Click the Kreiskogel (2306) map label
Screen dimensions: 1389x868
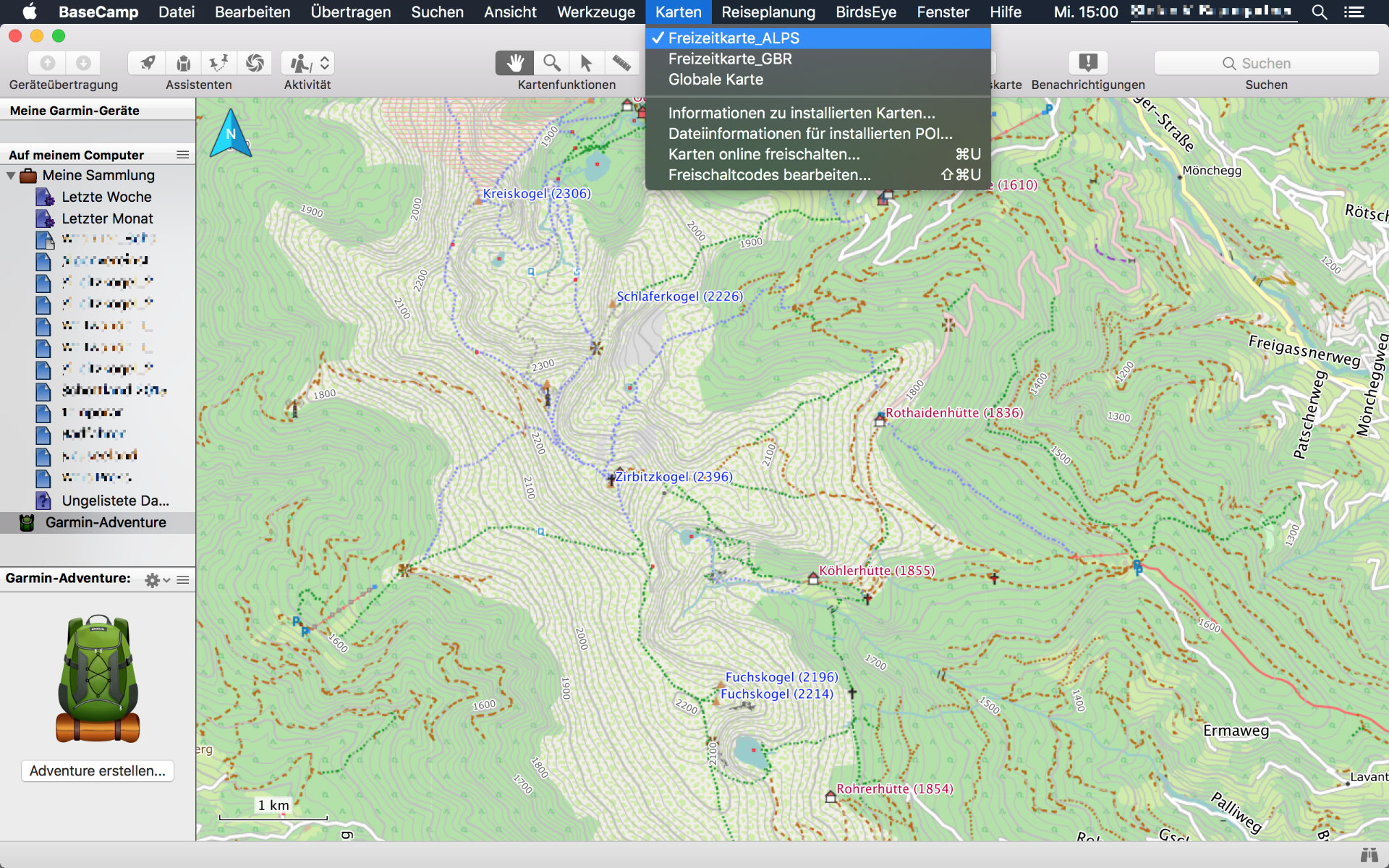point(537,193)
